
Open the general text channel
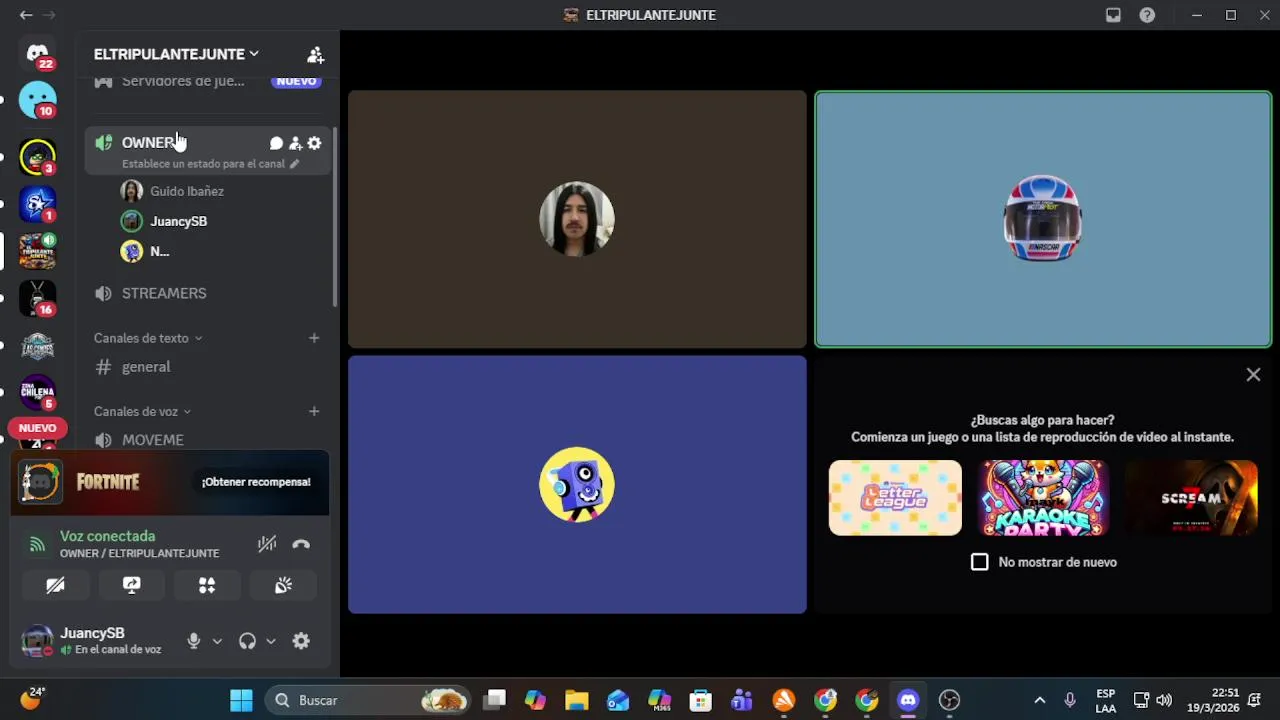(x=207, y=367)
